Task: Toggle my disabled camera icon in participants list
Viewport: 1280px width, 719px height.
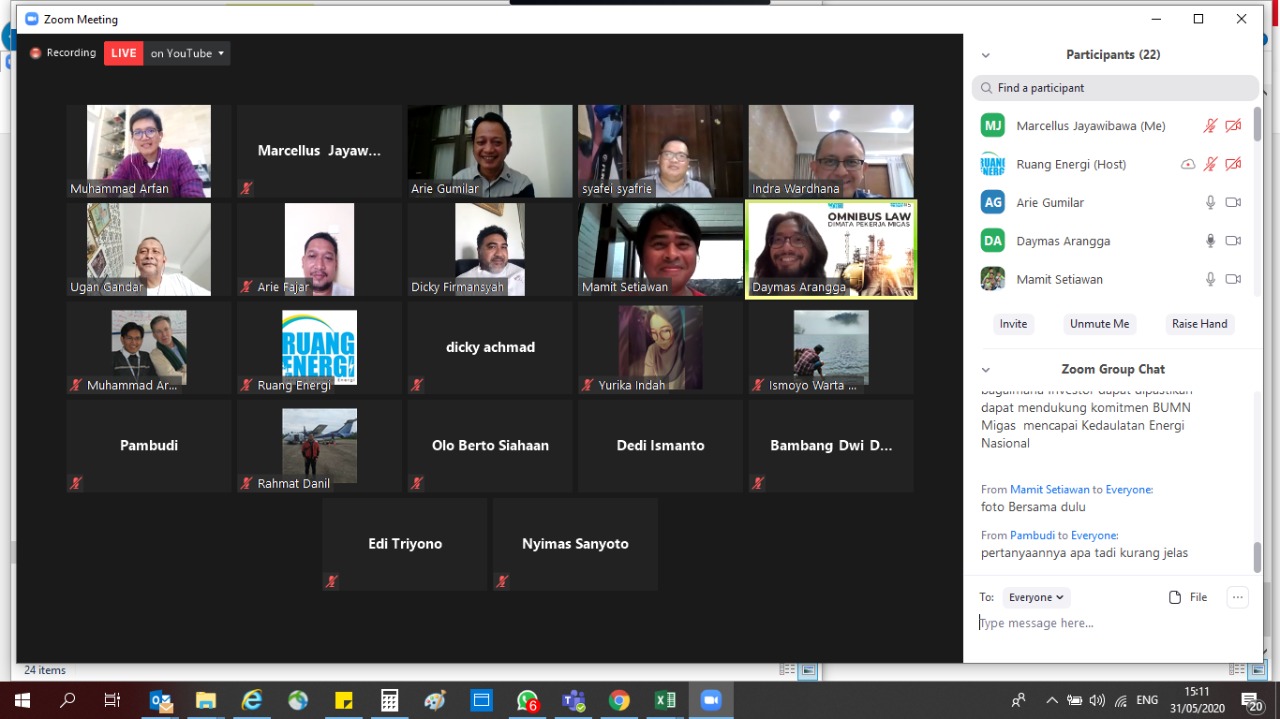Action: [x=1233, y=126]
